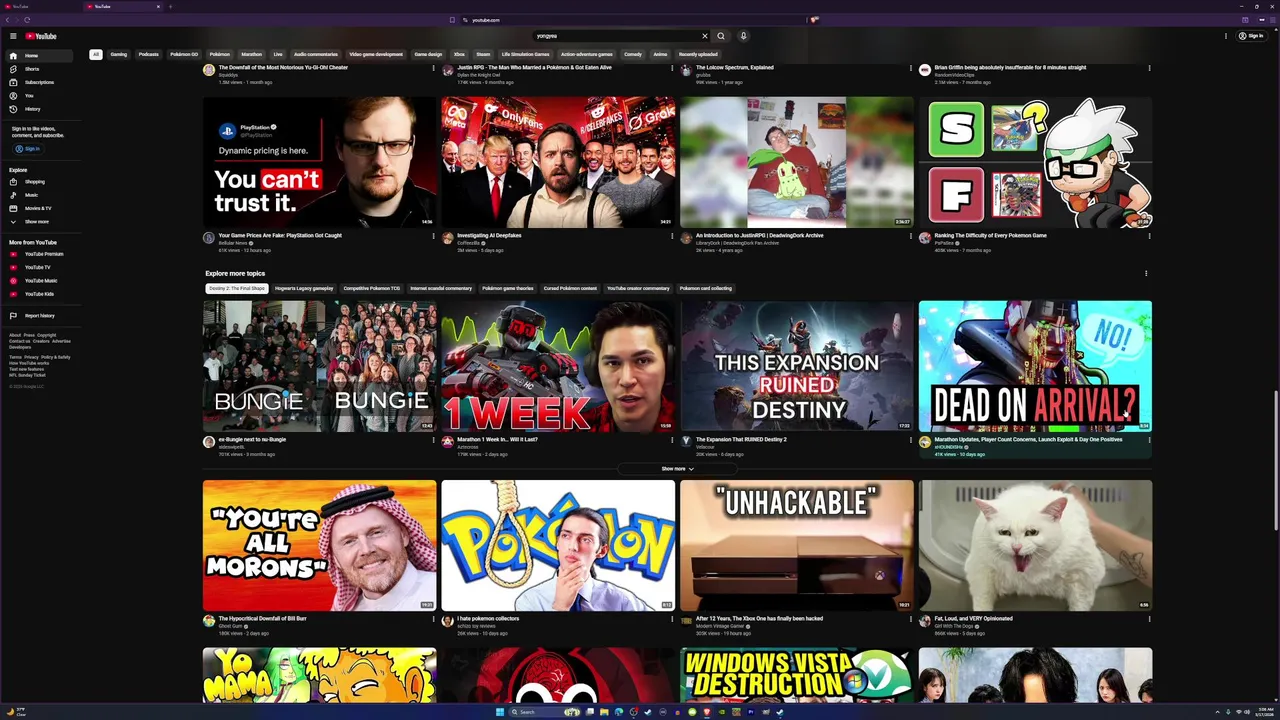Open the Windows Start button on taskbar

[498, 712]
